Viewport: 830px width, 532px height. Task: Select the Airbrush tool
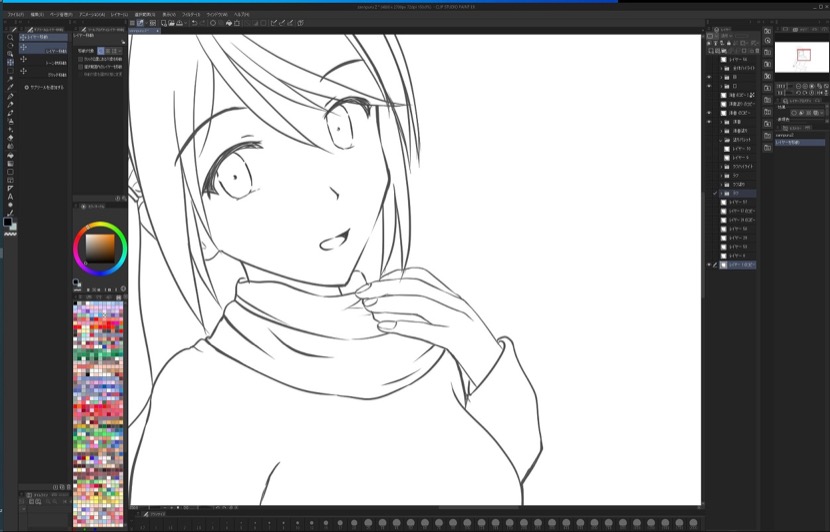(x=10, y=121)
